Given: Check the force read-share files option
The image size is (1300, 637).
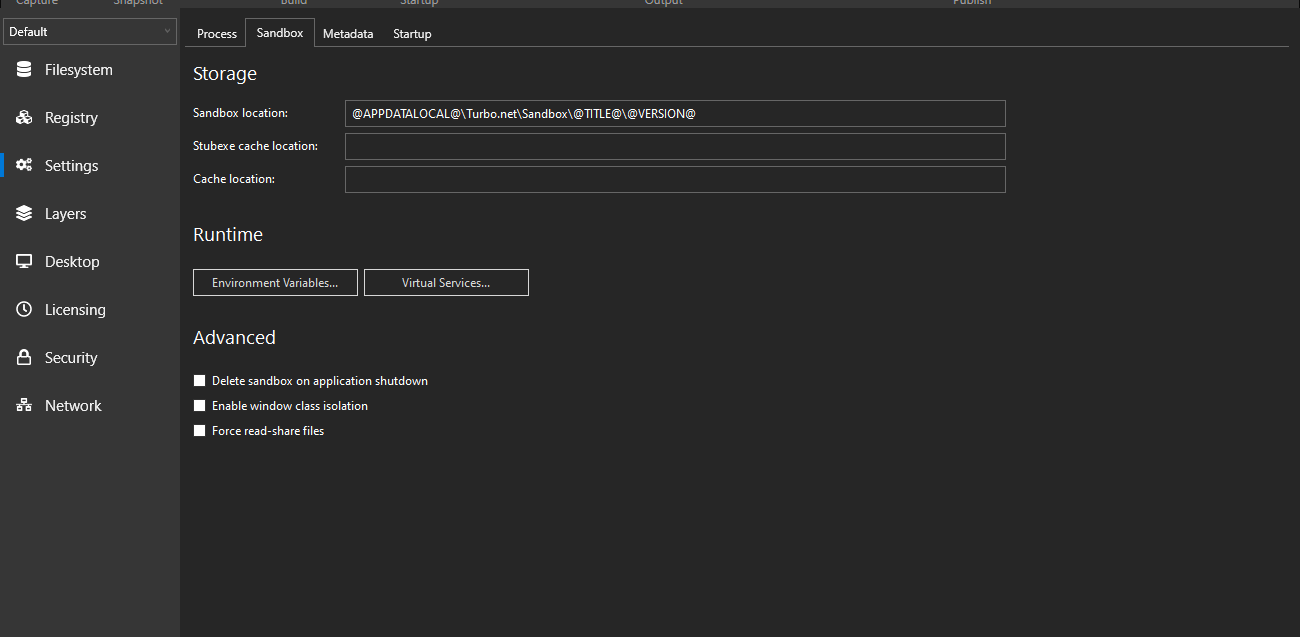Looking at the screenshot, I should tap(199, 430).
